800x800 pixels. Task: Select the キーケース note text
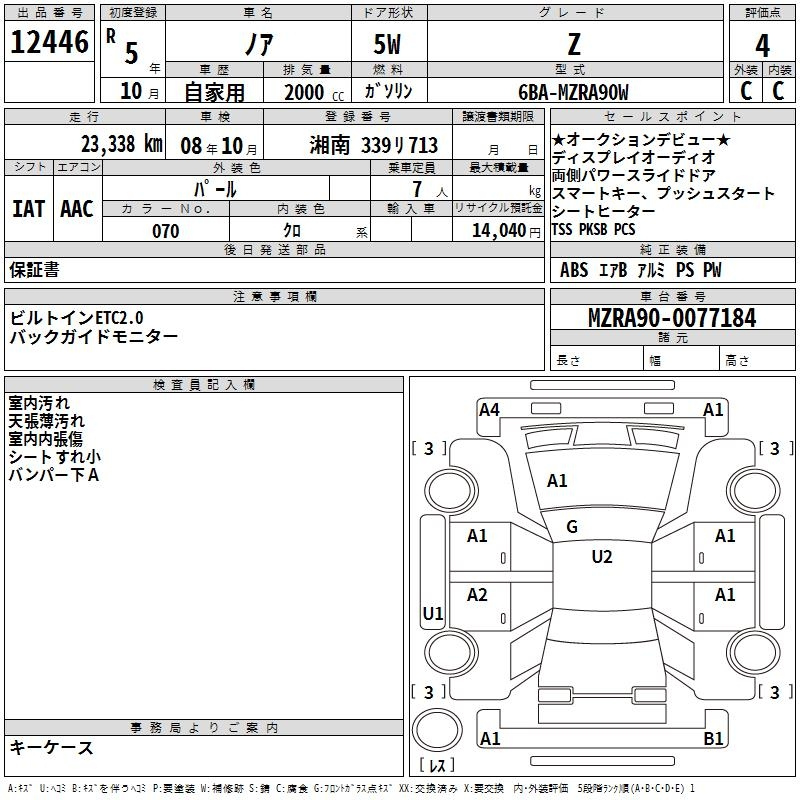point(52,748)
